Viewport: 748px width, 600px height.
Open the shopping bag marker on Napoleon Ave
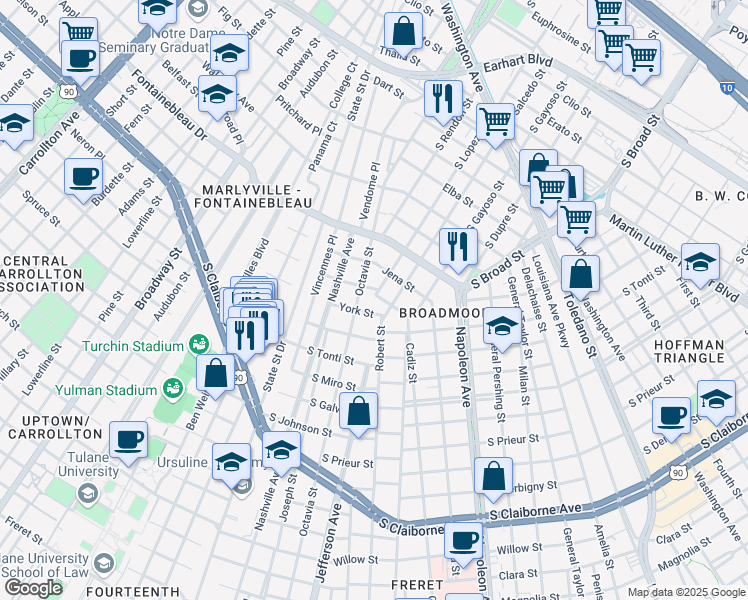[x=494, y=479]
